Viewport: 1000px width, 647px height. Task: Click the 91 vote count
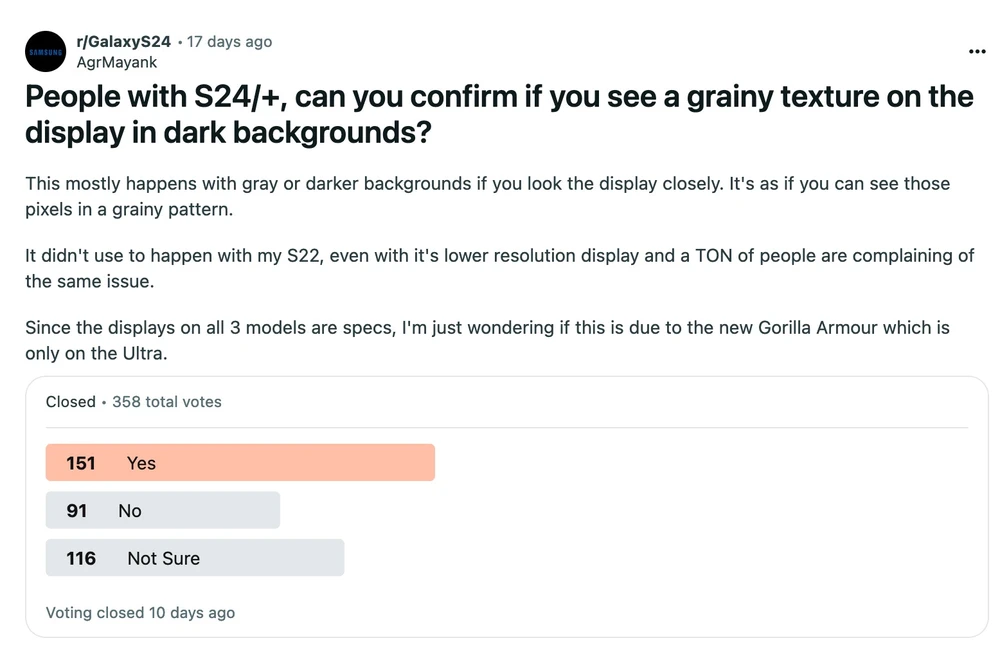pos(77,511)
